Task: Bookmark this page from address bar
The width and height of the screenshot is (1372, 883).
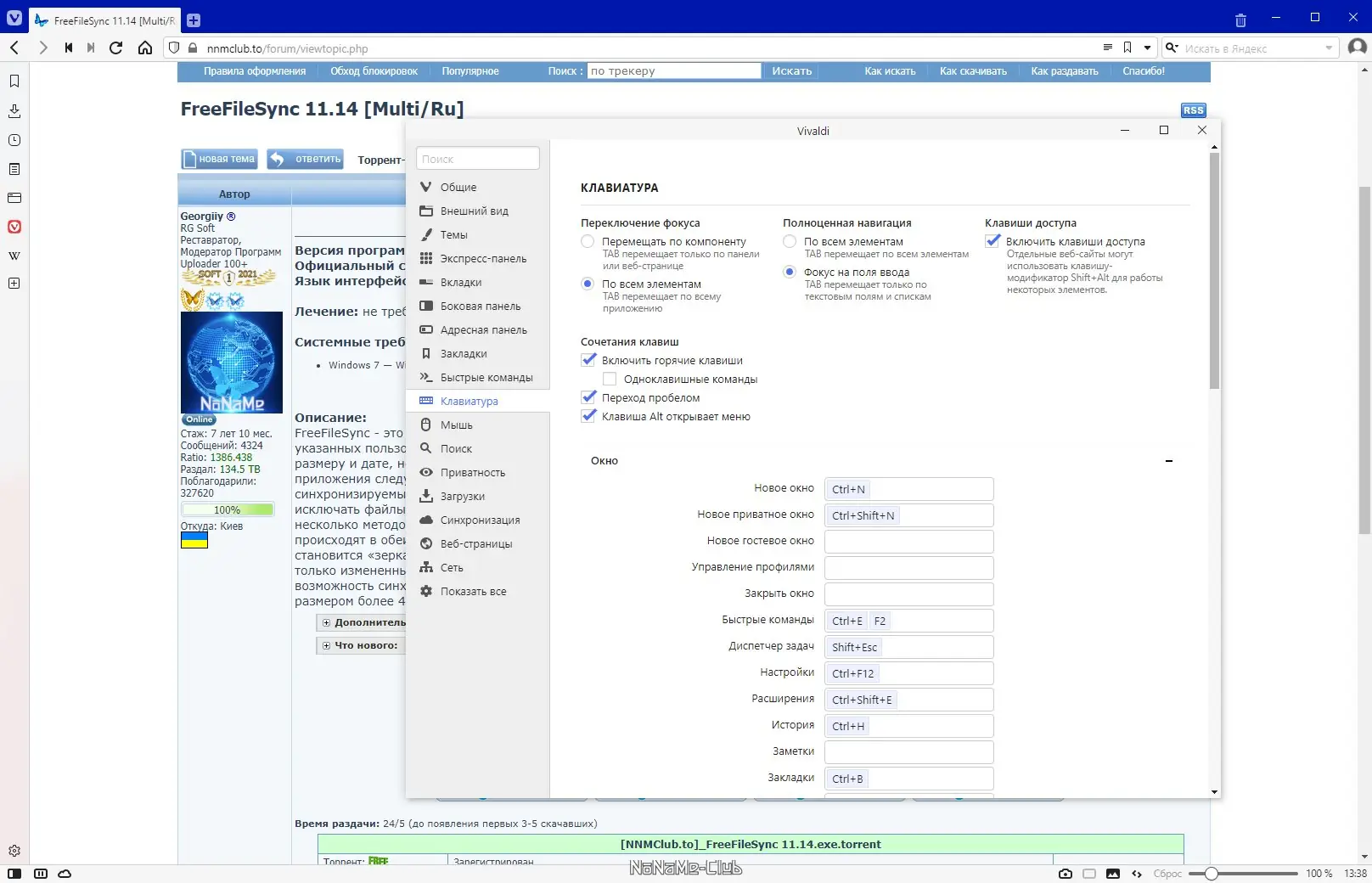Action: coord(1127,48)
